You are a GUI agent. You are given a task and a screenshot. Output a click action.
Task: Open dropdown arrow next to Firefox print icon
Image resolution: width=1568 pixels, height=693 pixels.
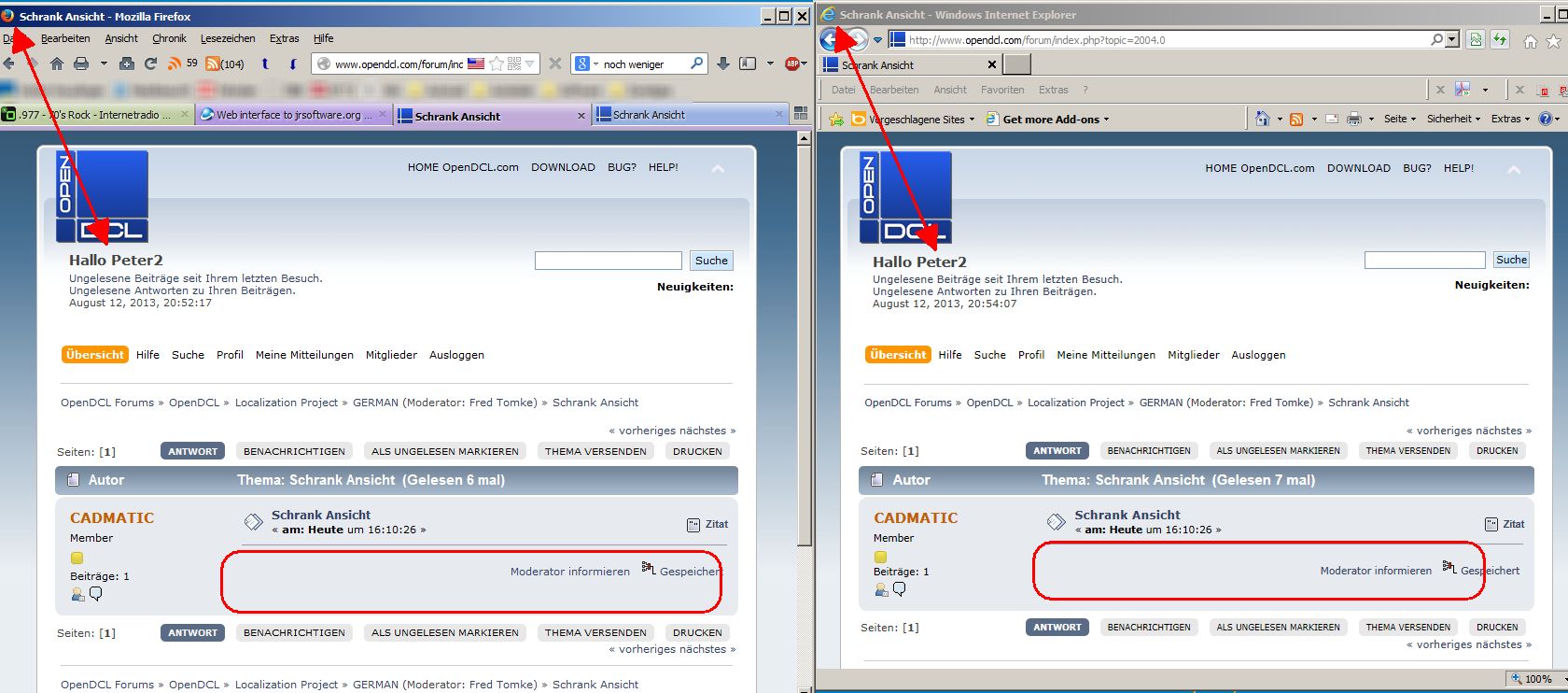pyautogui.click(x=104, y=64)
